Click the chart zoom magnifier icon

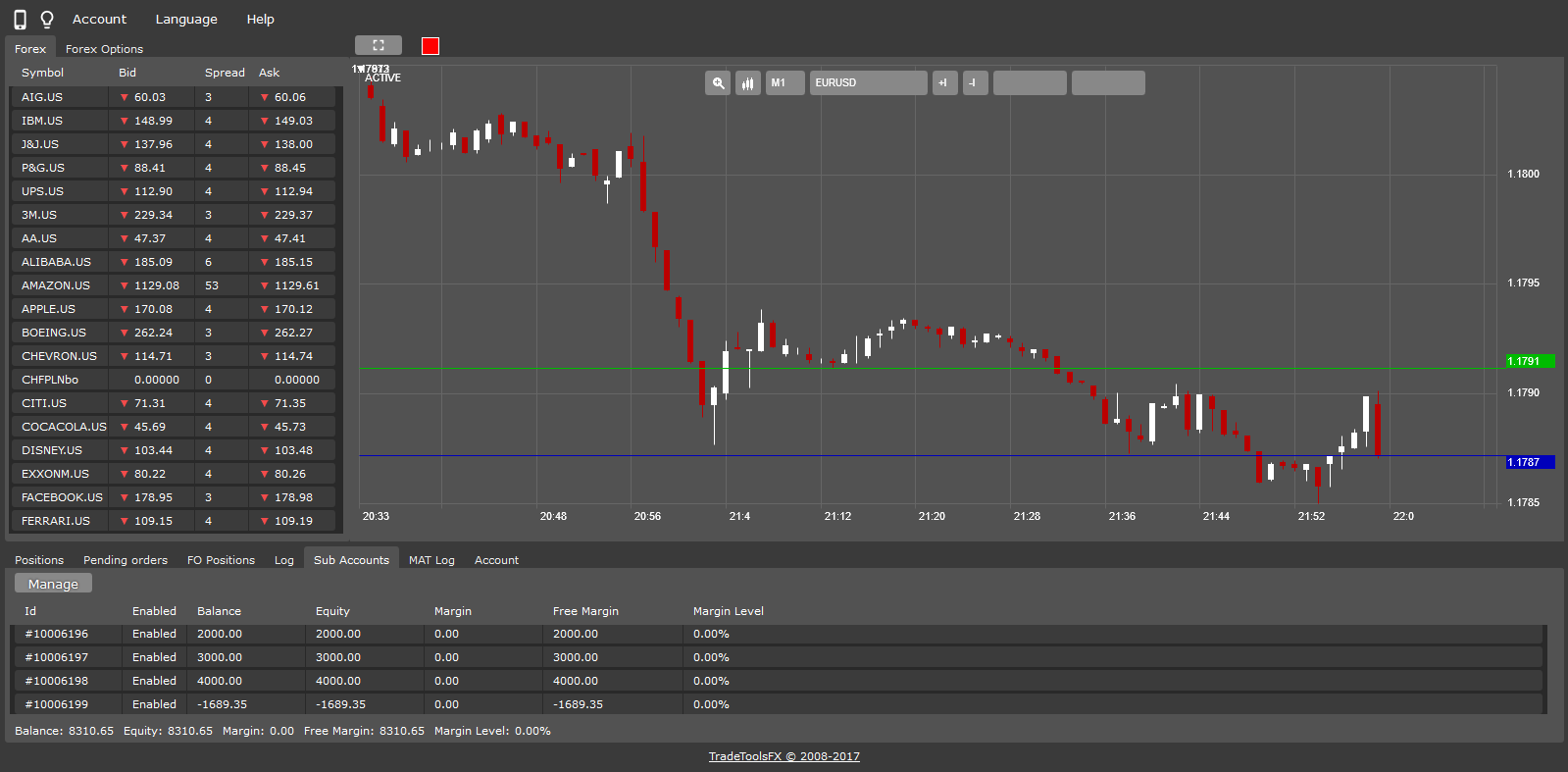[718, 83]
